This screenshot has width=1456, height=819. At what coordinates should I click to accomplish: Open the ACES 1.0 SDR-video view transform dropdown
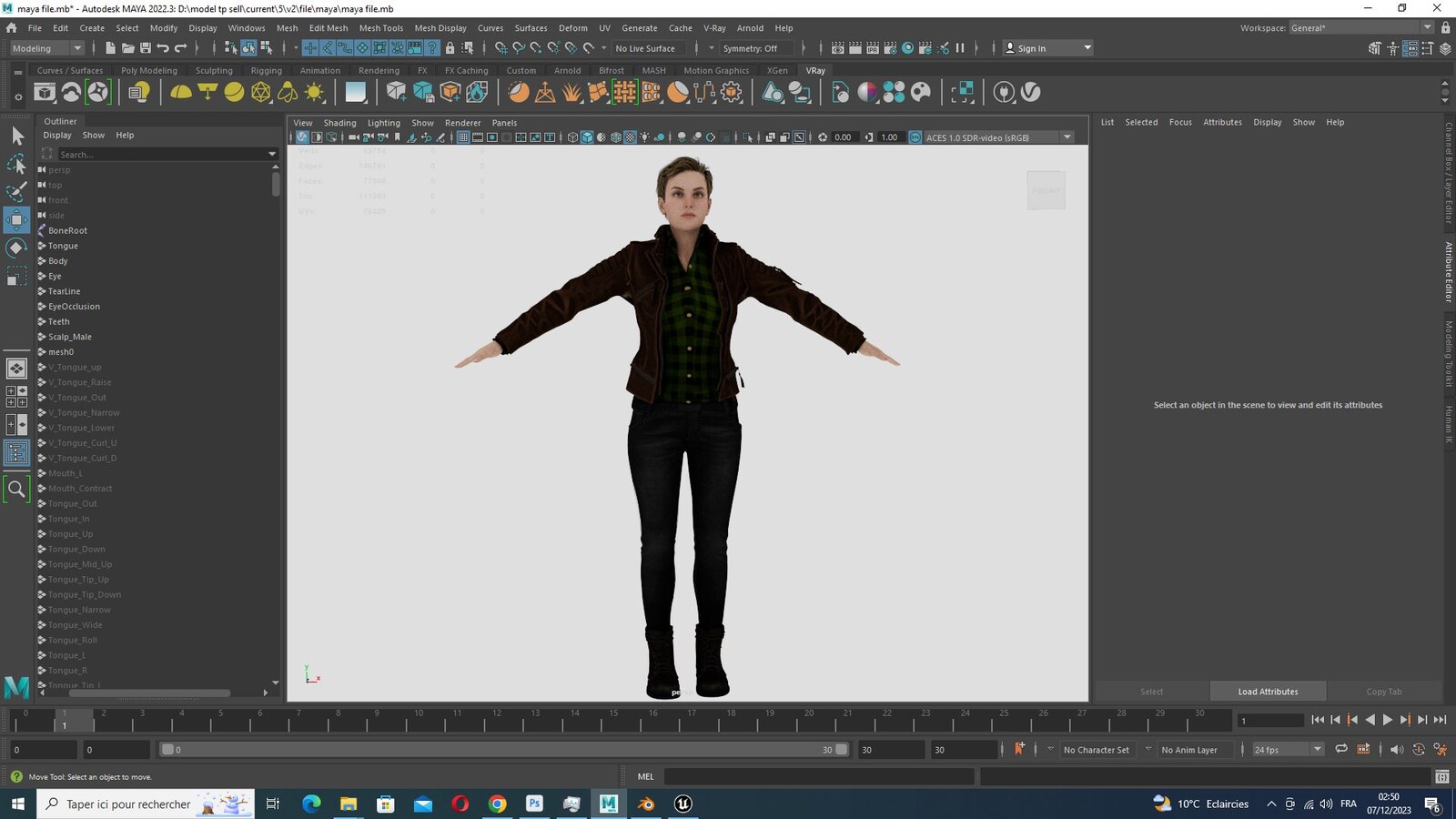(999, 137)
